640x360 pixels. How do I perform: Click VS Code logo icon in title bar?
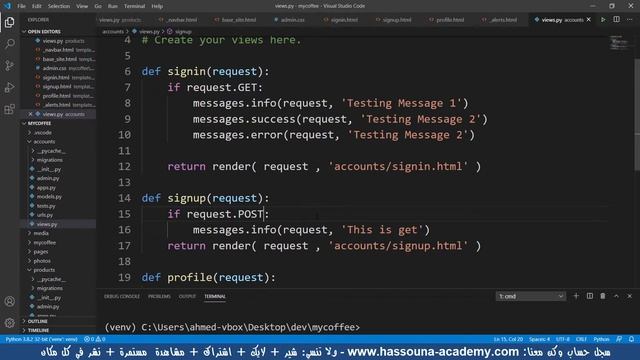point(7,6)
